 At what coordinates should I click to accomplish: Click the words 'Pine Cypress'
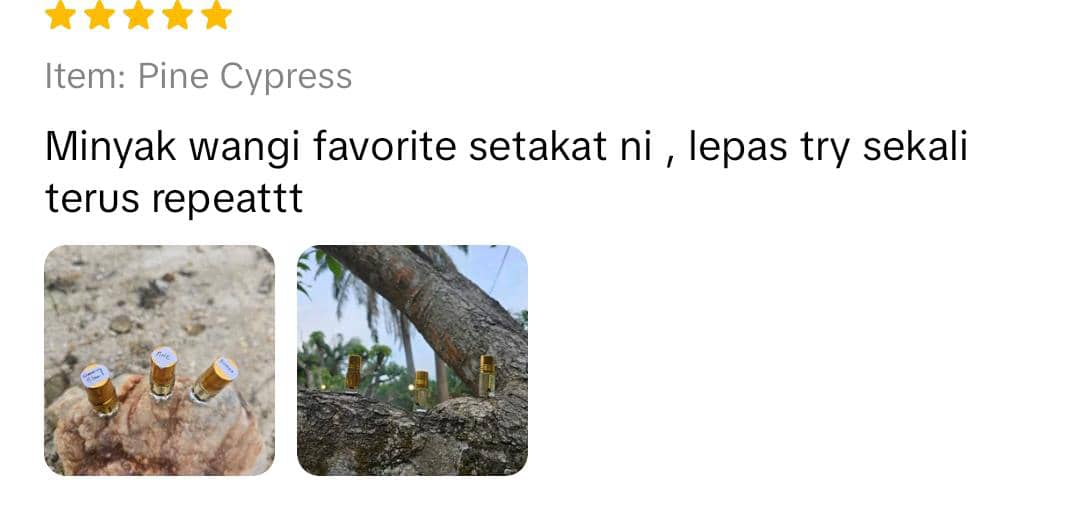[x=245, y=76]
